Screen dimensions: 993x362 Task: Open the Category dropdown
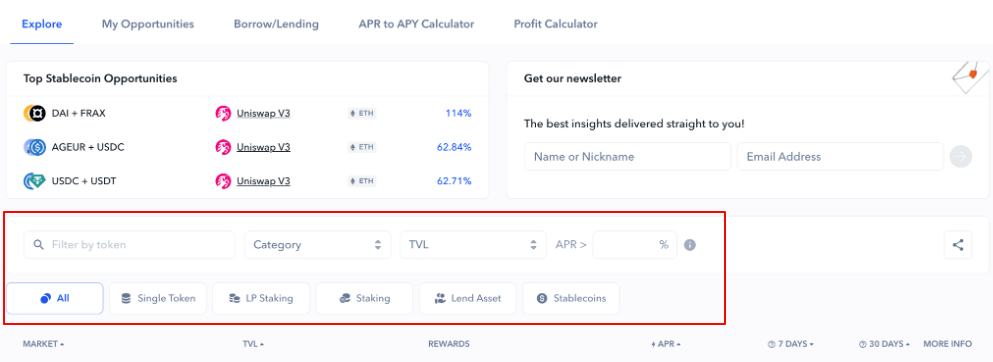[x=318, y=245]
